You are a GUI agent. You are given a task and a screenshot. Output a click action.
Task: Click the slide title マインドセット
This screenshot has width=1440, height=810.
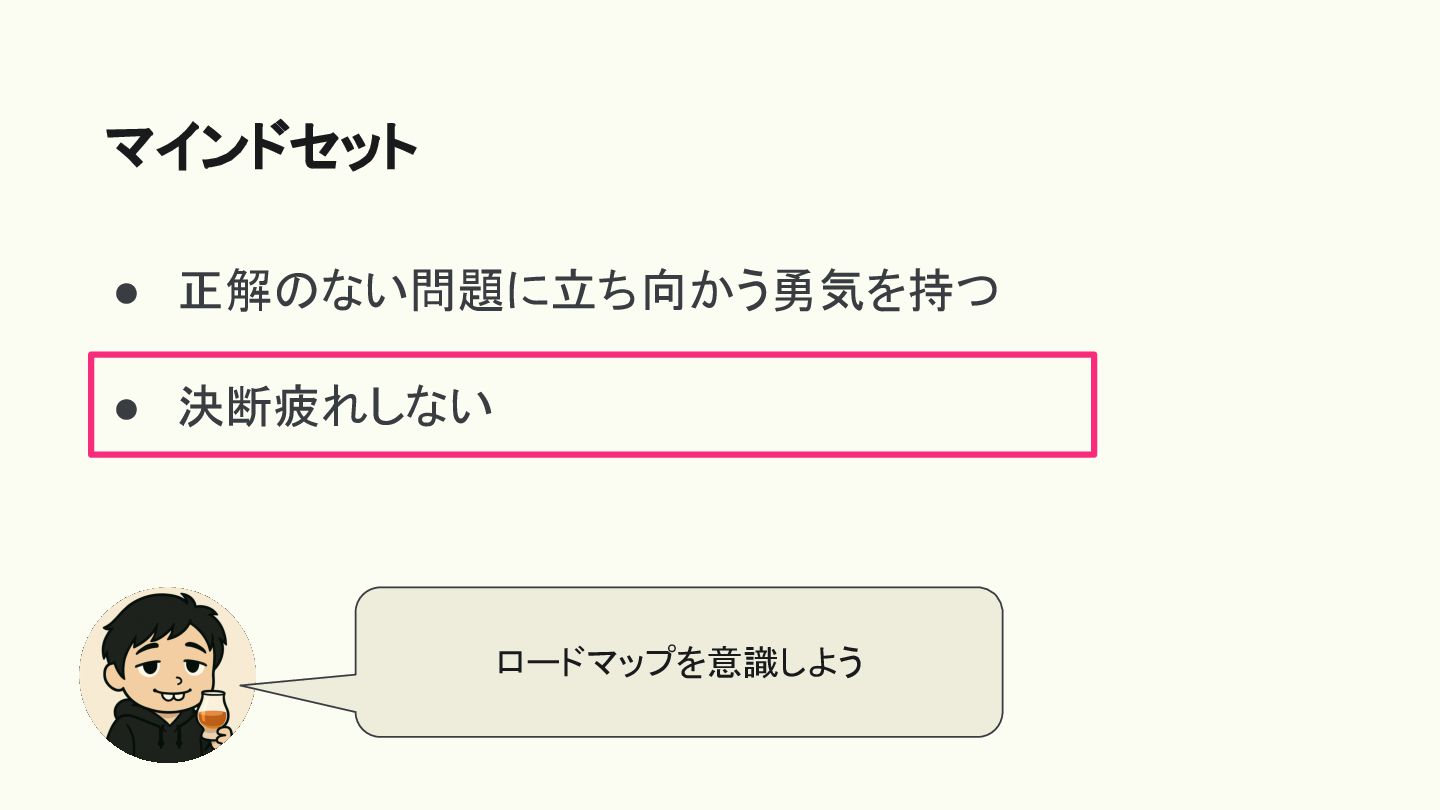[x=260, y=149]
